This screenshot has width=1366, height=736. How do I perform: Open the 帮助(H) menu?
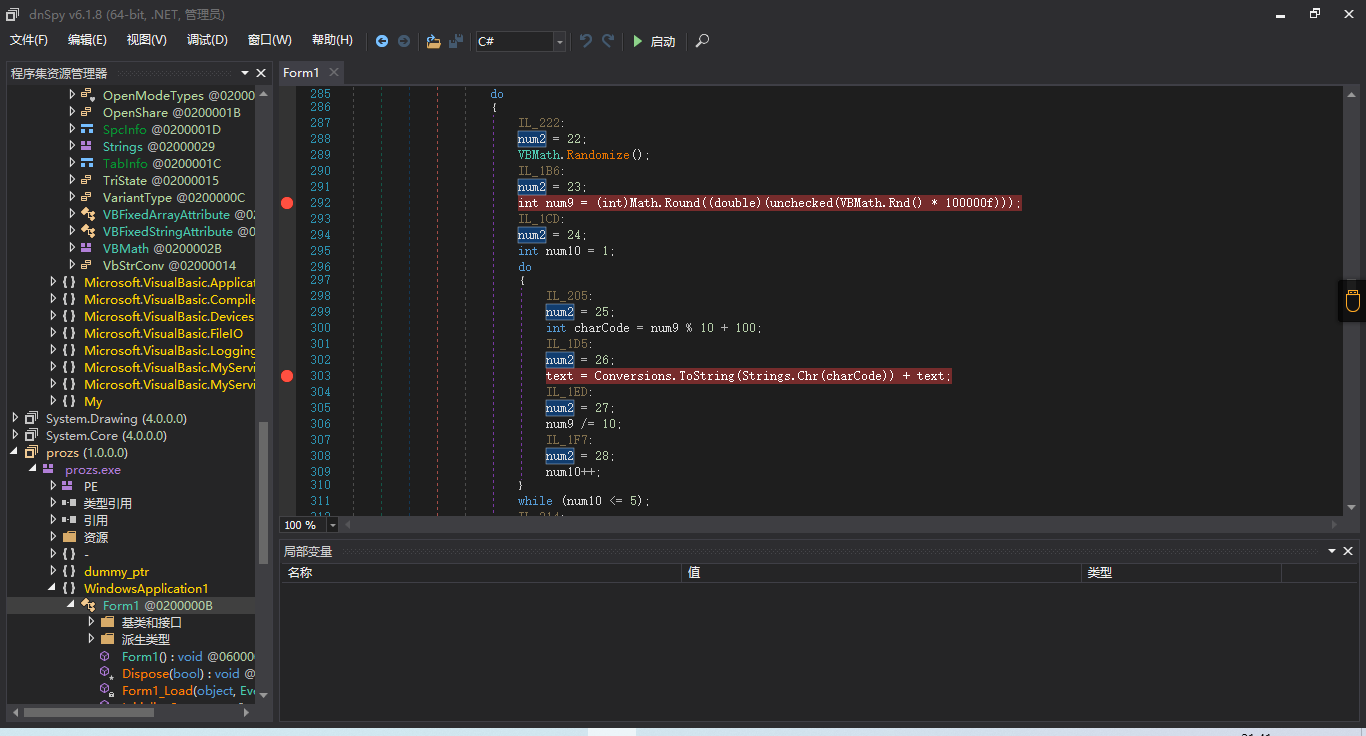click(x=332, y=40)
